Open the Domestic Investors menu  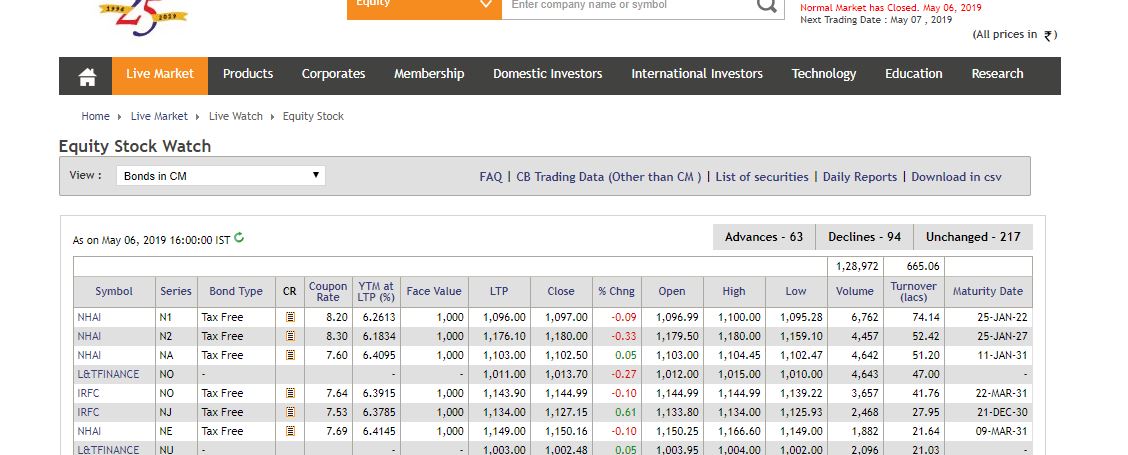[x=547, y=73]
